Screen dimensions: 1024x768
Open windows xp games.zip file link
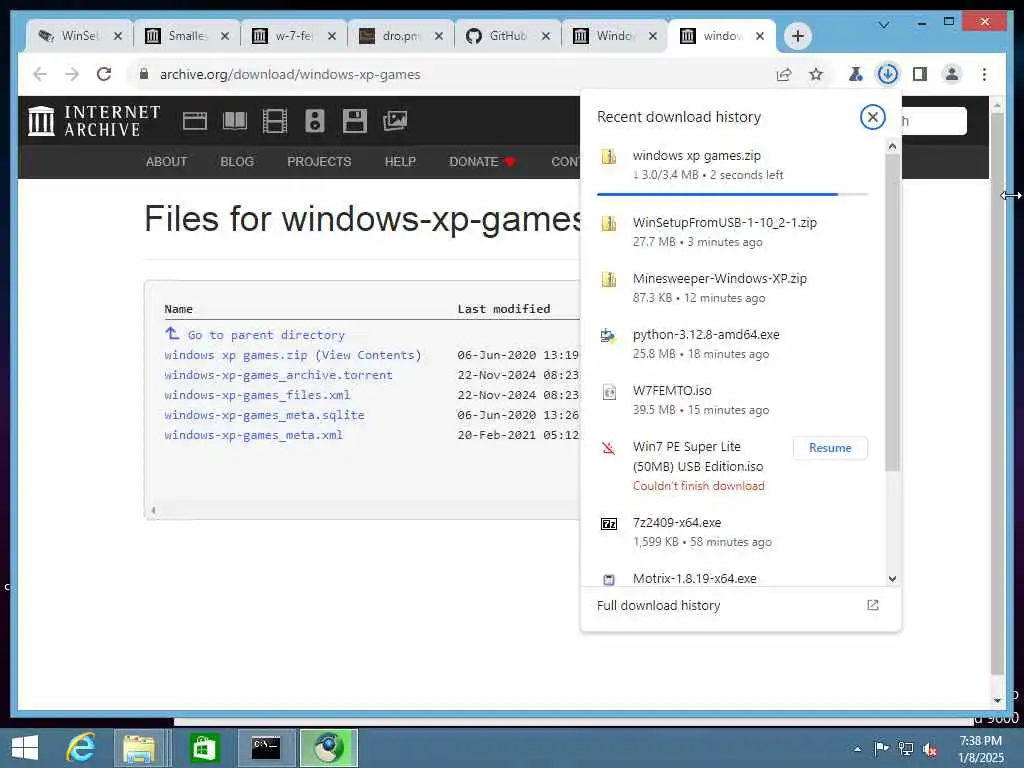point(236,355)
